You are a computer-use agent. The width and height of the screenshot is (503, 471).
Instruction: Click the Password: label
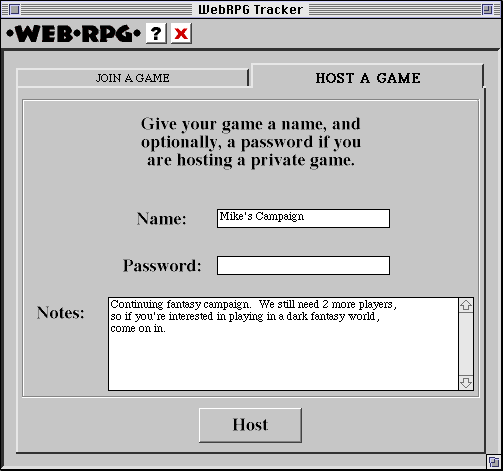162,266
